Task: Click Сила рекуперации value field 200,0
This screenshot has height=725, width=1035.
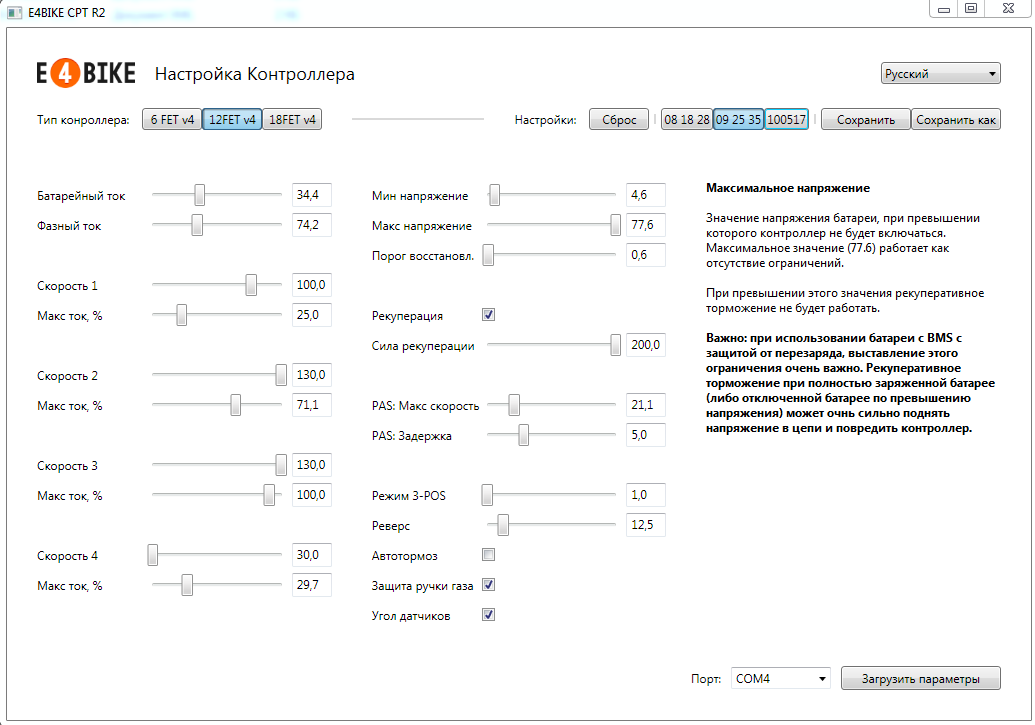Action: pyautogui.click(x=646, y=345)
